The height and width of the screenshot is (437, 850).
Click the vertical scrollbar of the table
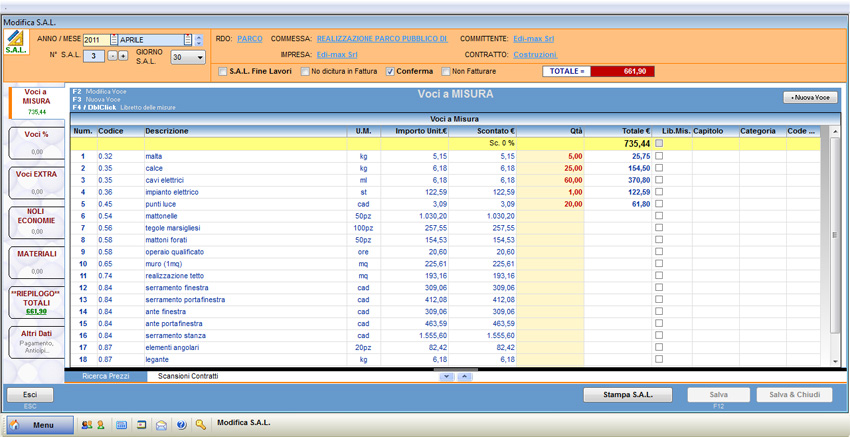click(835, 235)
